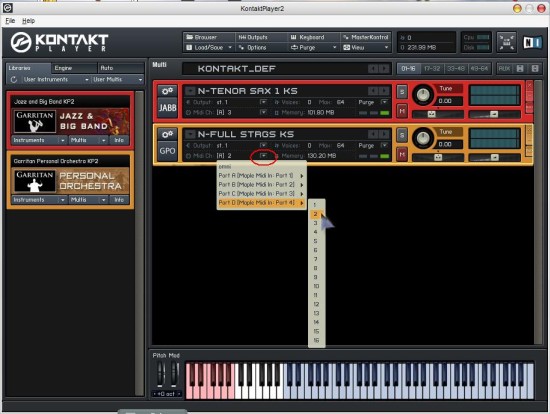Open Info for Garritan Personal Orchestra

click(x=119, y=200)
